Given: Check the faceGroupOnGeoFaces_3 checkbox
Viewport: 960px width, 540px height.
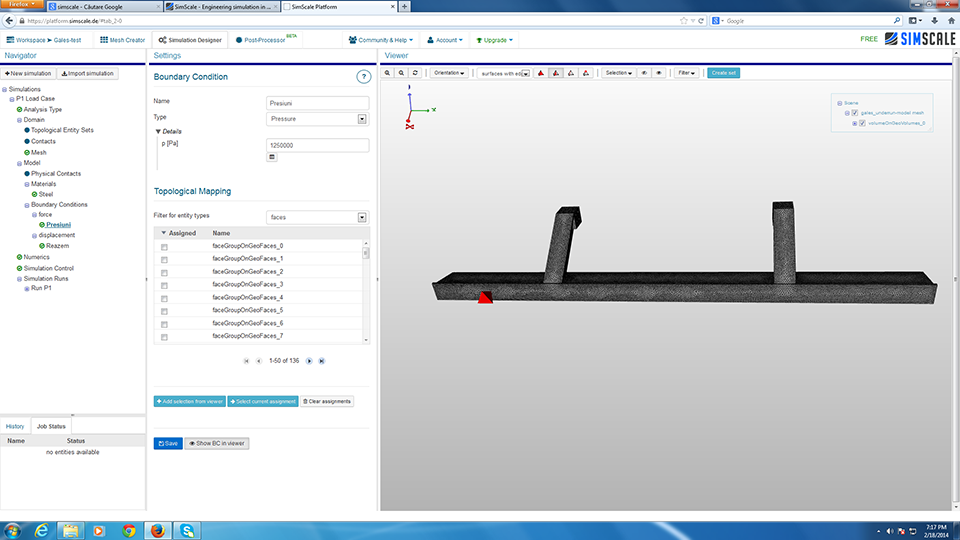Looking at the screenshot, I should coord(164,286).
